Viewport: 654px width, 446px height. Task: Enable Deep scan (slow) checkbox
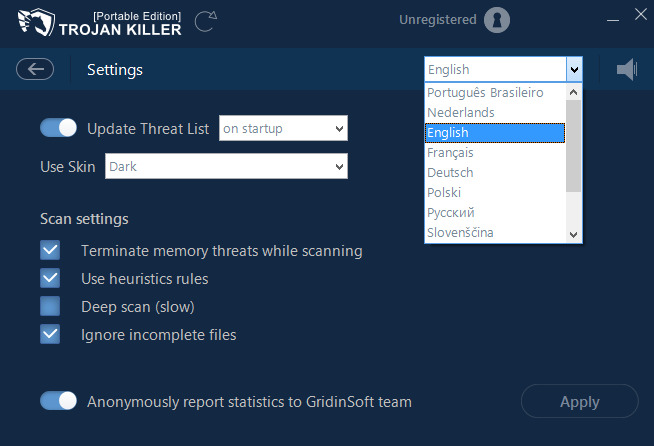coord(50,306)
